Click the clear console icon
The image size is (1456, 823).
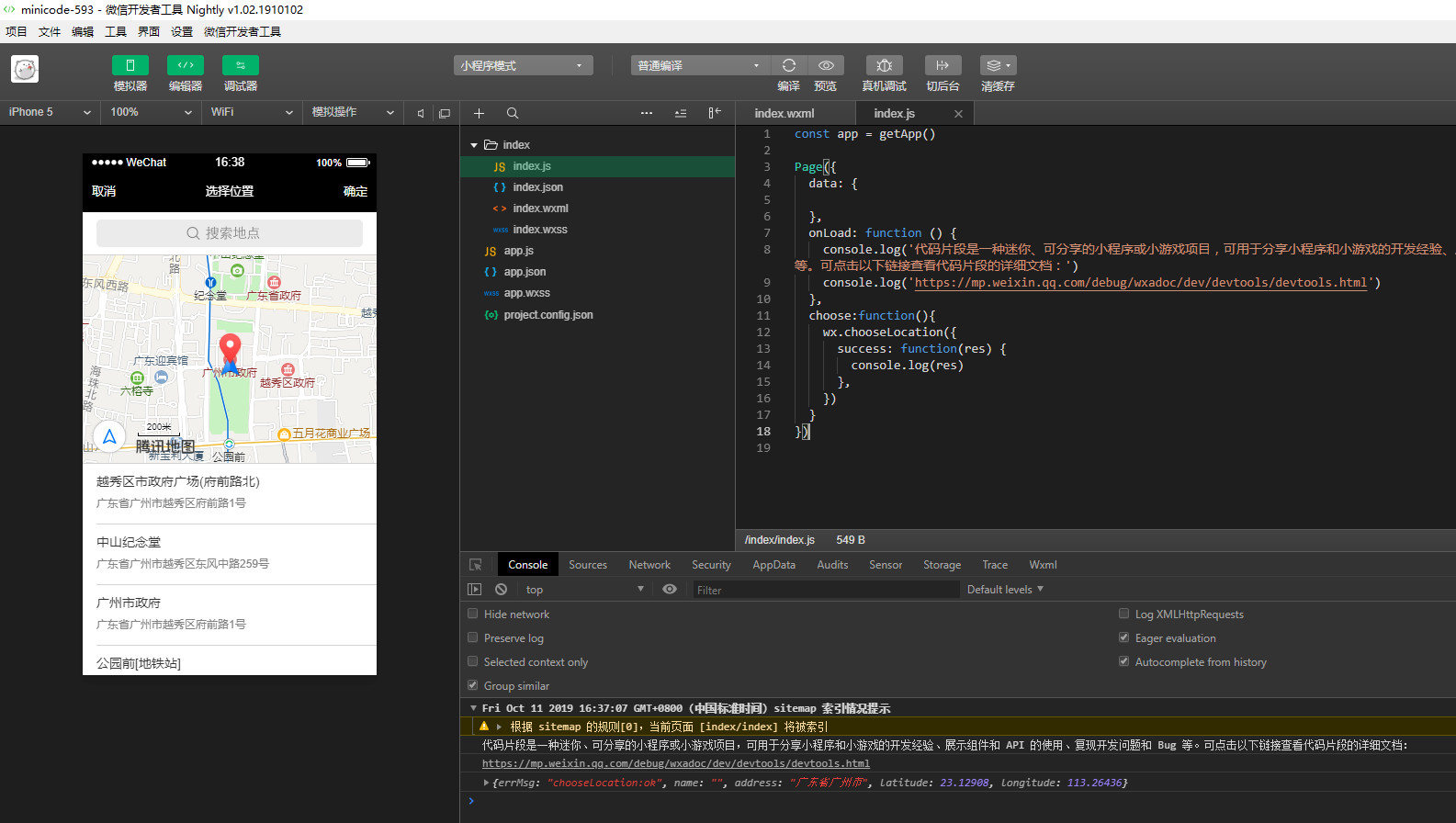pyautogui.click(x=501, y=590)
